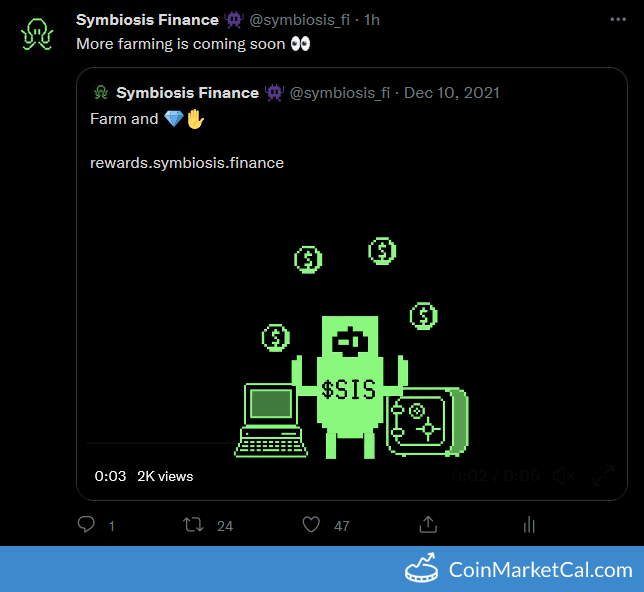
Task: Click the CoinMarketCal.com logo
Action: point(518,570)
